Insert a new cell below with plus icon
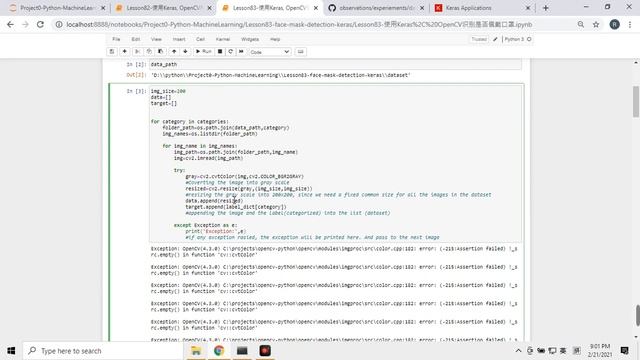 [124, 51]
